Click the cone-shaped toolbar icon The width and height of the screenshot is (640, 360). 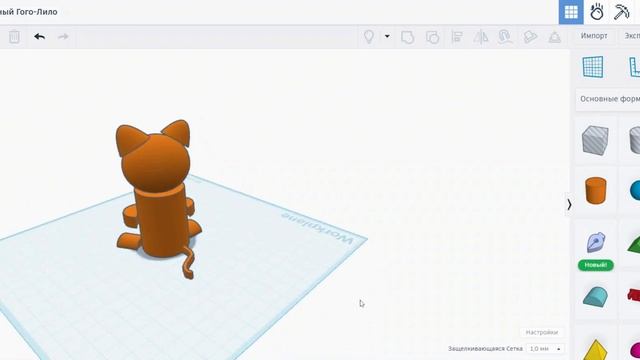554,37
